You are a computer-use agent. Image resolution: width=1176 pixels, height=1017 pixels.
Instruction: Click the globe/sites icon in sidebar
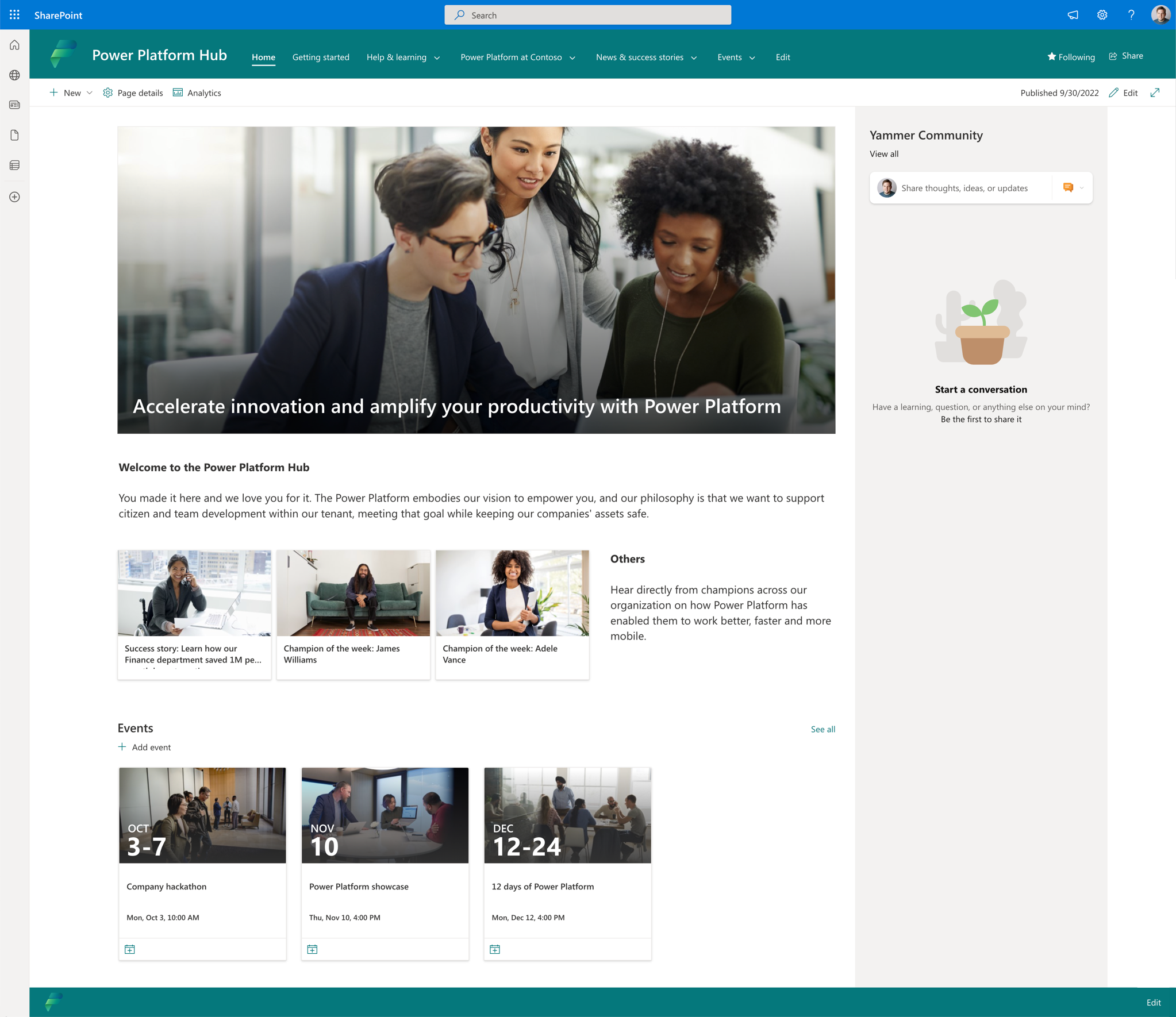tap(15, 74)
